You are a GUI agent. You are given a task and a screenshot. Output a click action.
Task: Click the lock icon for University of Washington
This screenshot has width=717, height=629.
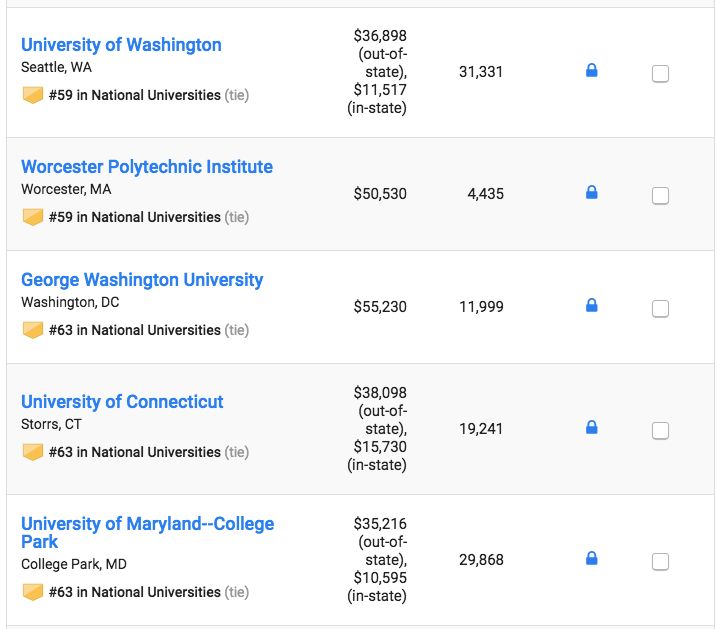point(591,71)
